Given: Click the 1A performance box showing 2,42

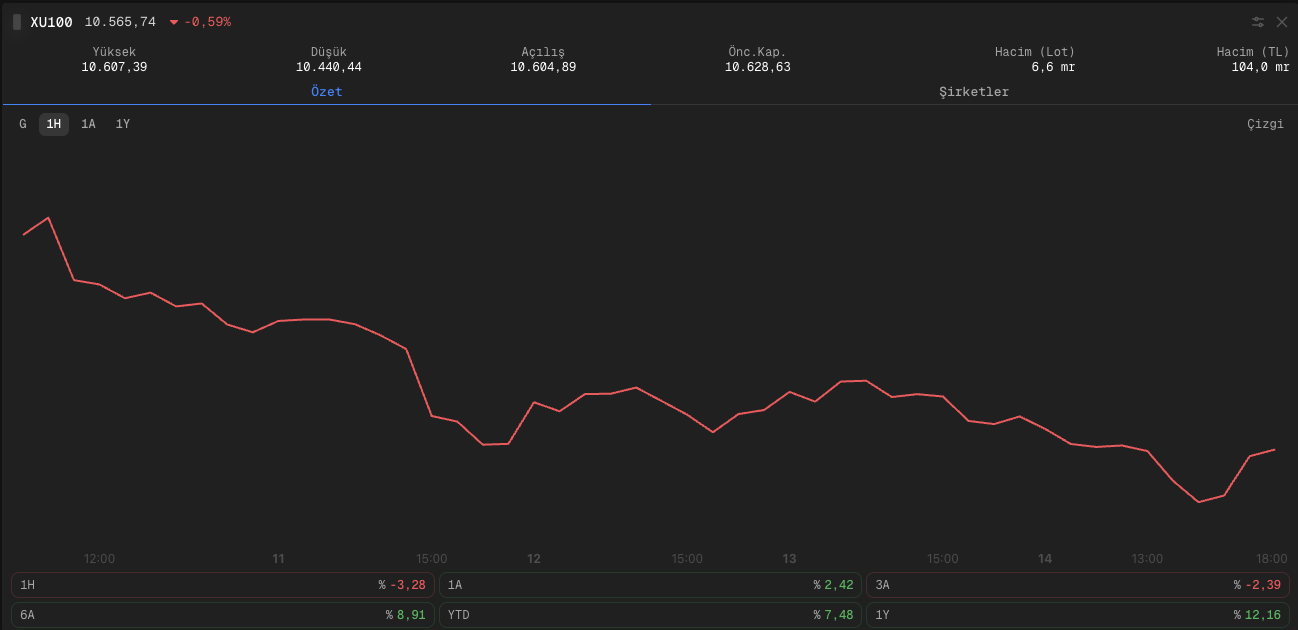Looking at the screenshot, I should [650, 585].
